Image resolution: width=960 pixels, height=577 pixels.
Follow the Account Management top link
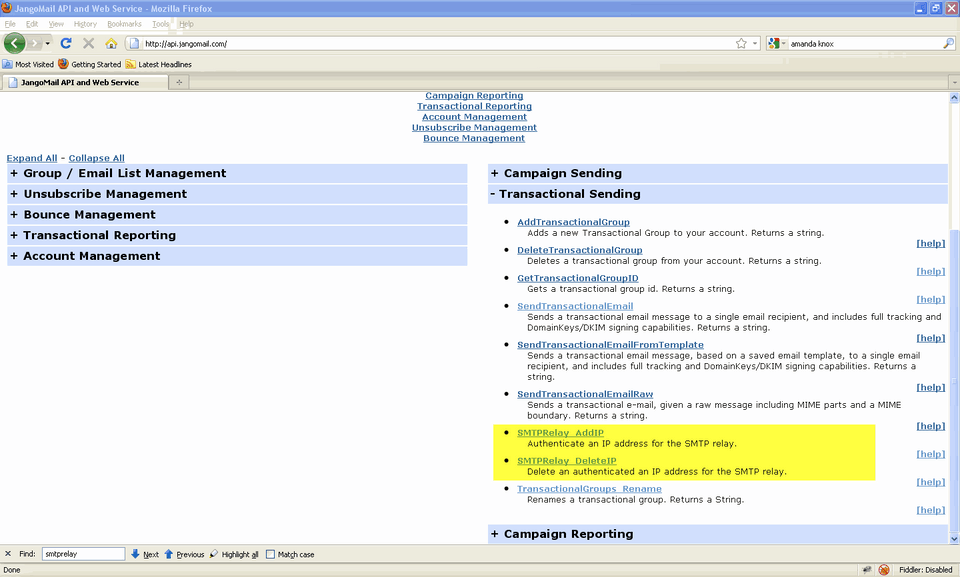(x=474, y=117)
